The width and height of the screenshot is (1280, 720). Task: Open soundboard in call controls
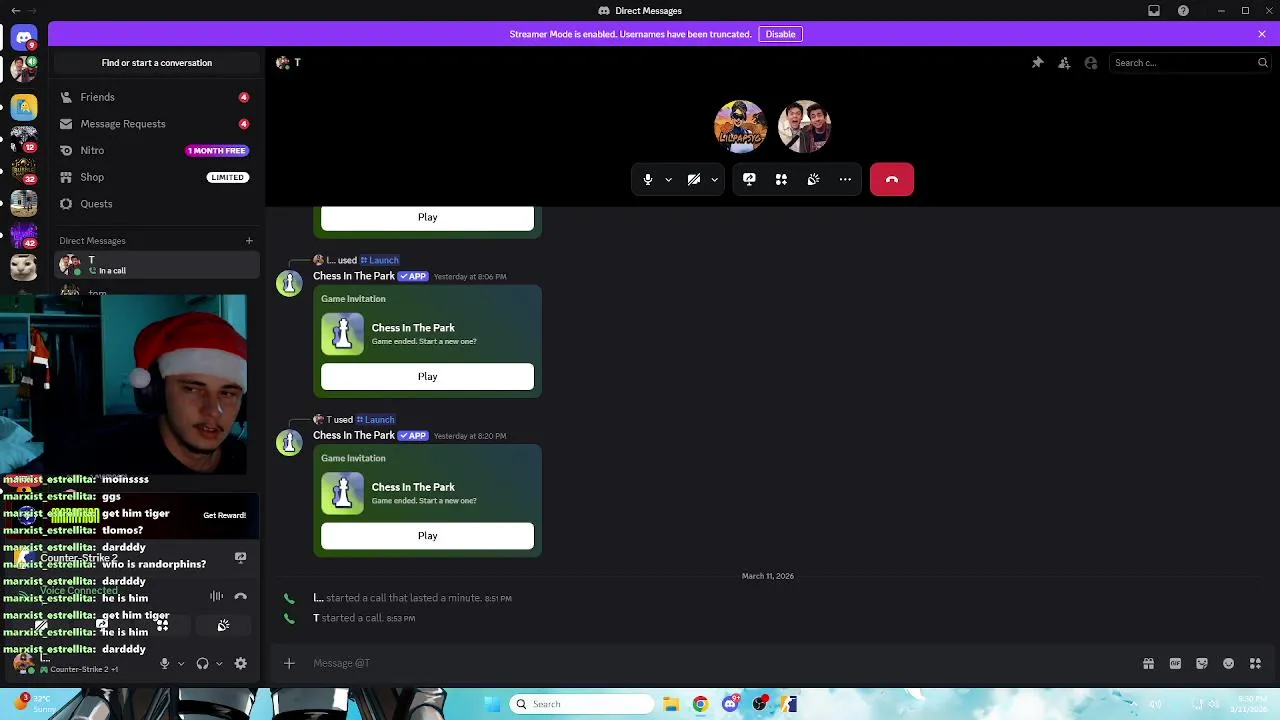coord(813,180)
